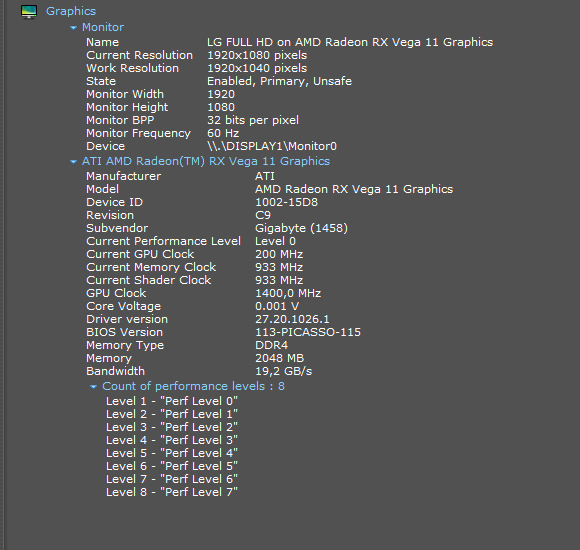Image resolution: width=580 pixels, height=550 pixels.
Task: Click the 1002-15D8 value
Action: pyautogui.click(x=286, y=202)
